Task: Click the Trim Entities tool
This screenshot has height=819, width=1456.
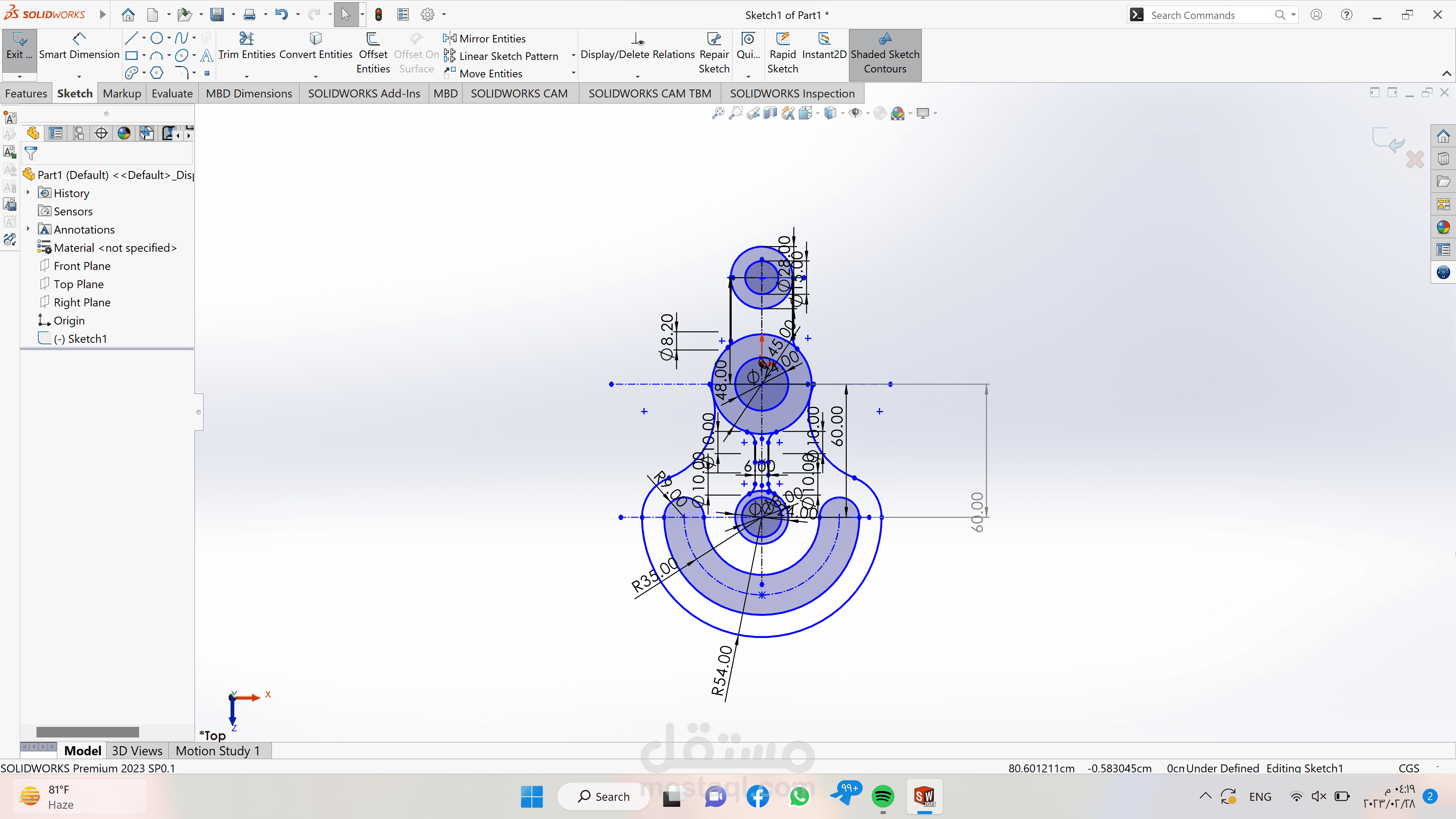Action: [246, 46]
